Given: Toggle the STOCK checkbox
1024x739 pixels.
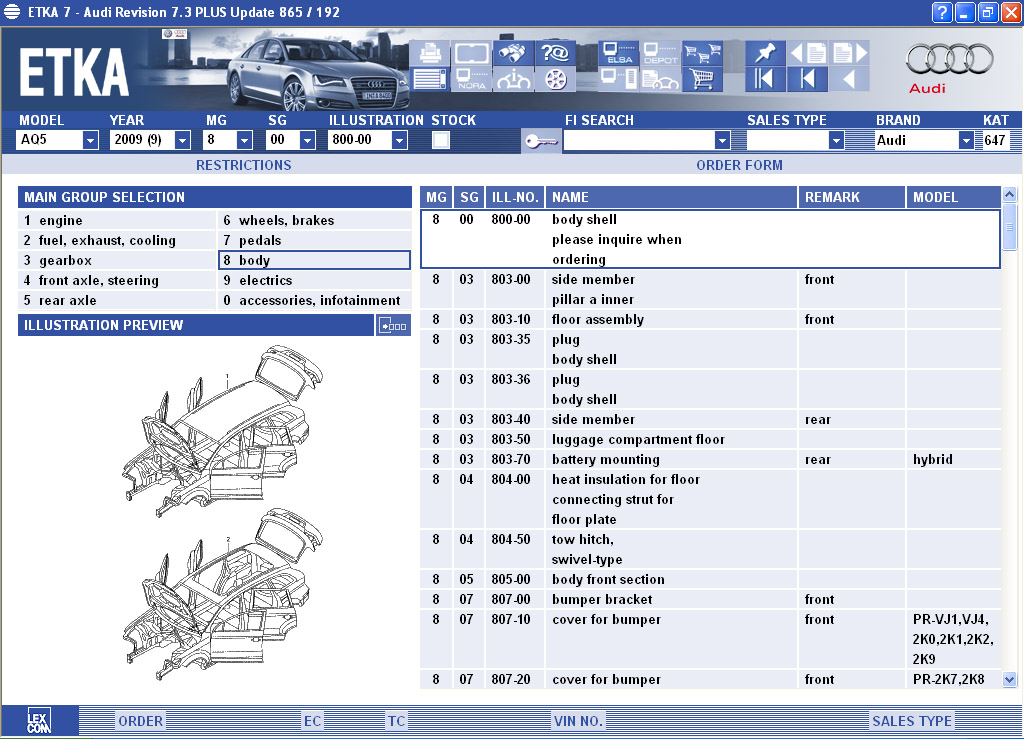Looking at the screenshot, I should tap(441, 140).
